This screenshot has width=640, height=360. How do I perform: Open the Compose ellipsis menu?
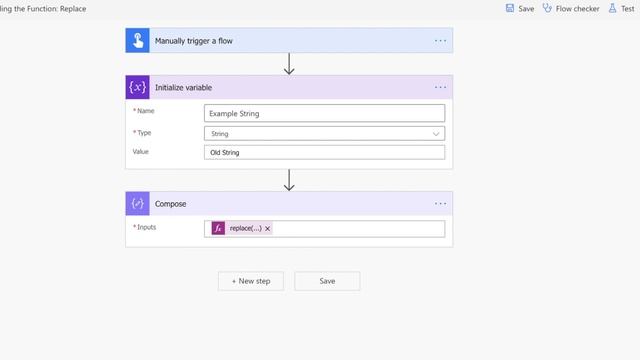pos(440,204)
